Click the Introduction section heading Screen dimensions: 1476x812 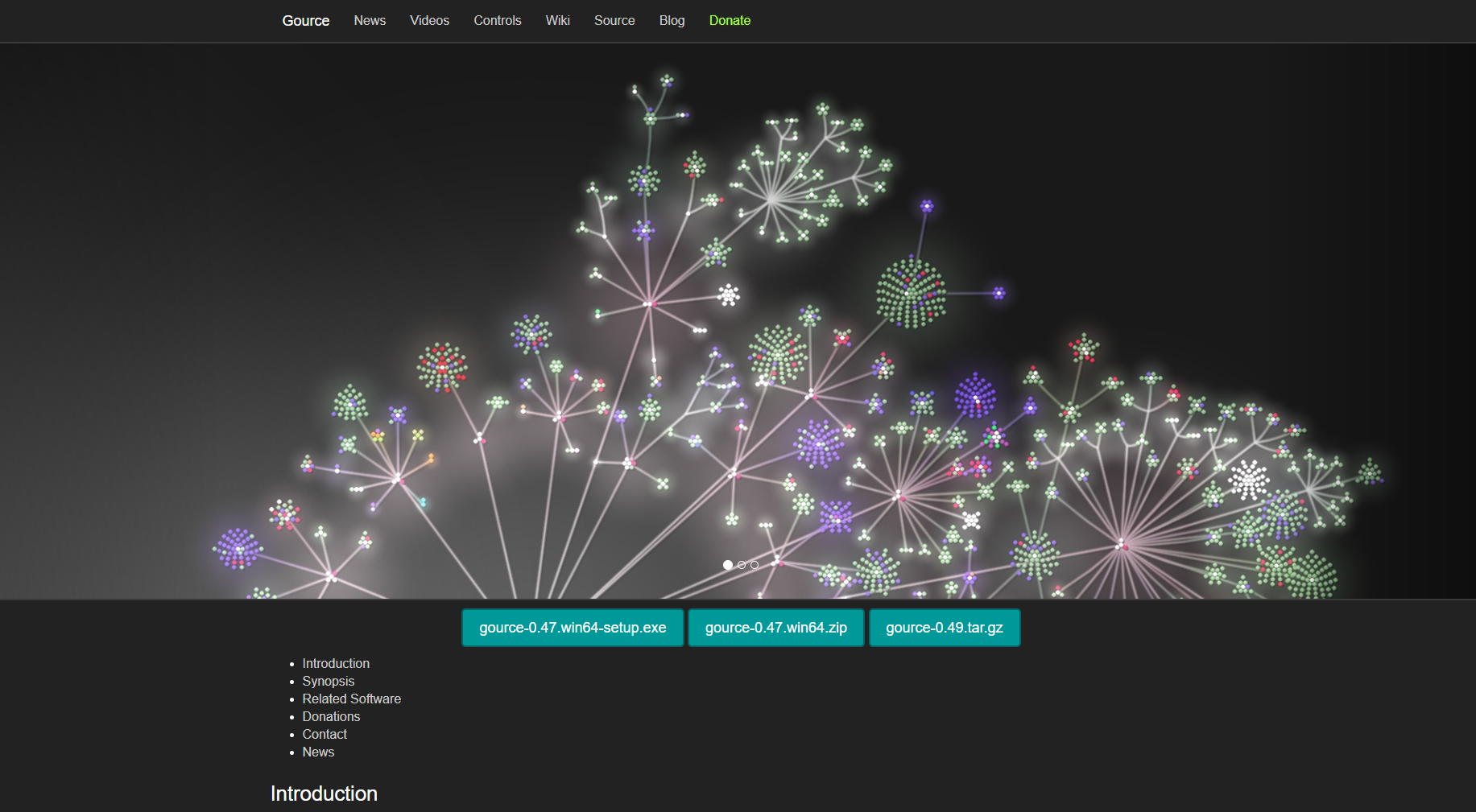pos(324,793)
